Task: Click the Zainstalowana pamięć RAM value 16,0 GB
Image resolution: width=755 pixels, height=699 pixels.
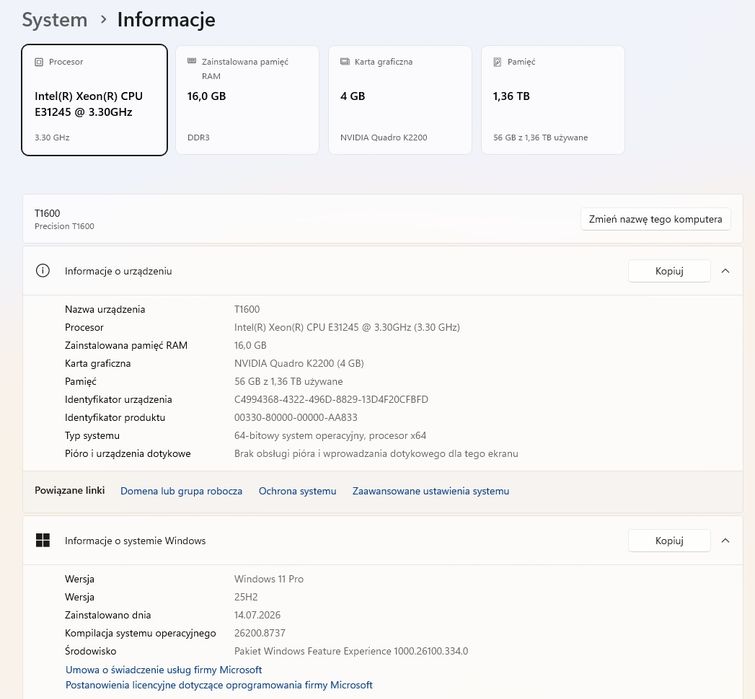Action: [250, 345]
